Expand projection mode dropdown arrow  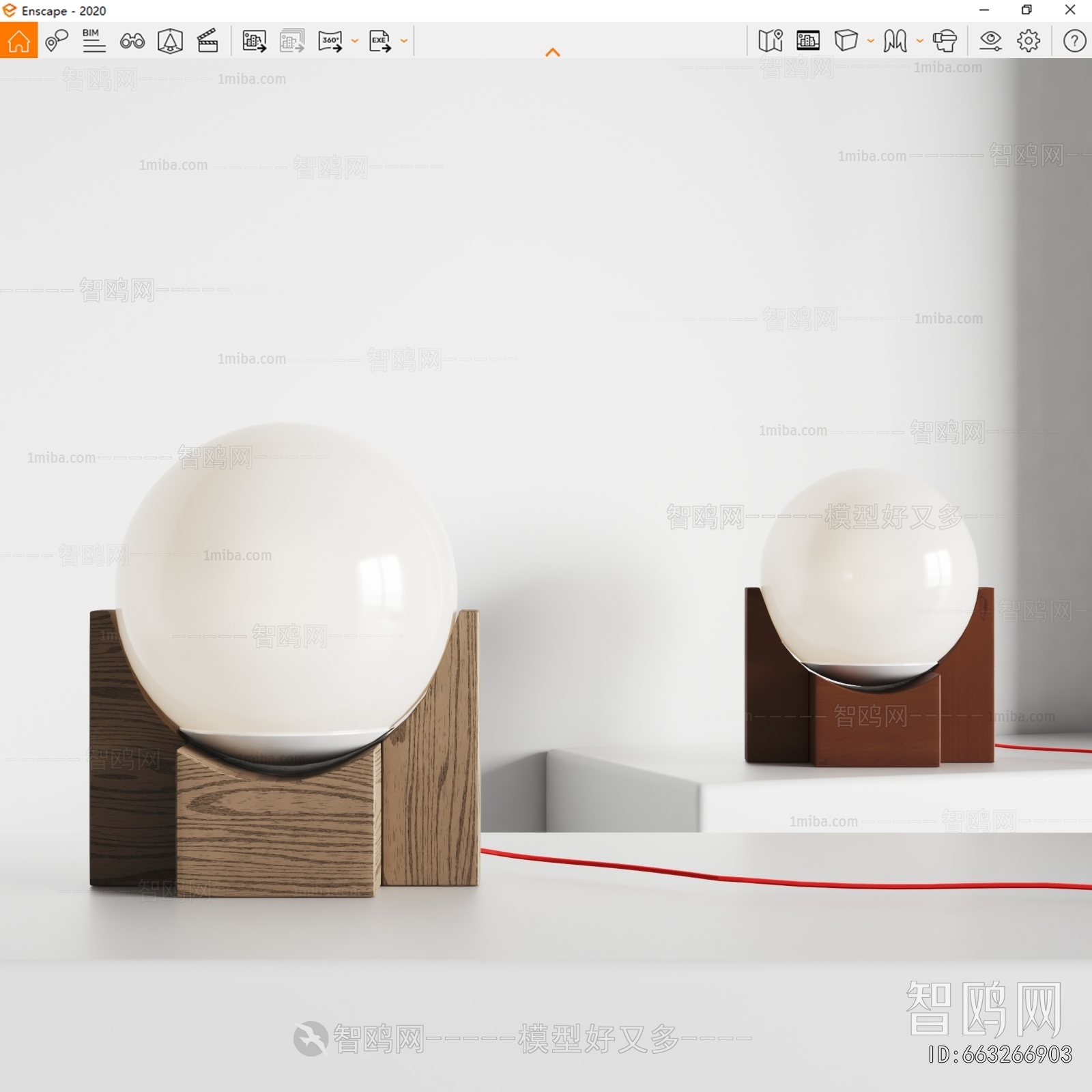[x=871, y=41]
